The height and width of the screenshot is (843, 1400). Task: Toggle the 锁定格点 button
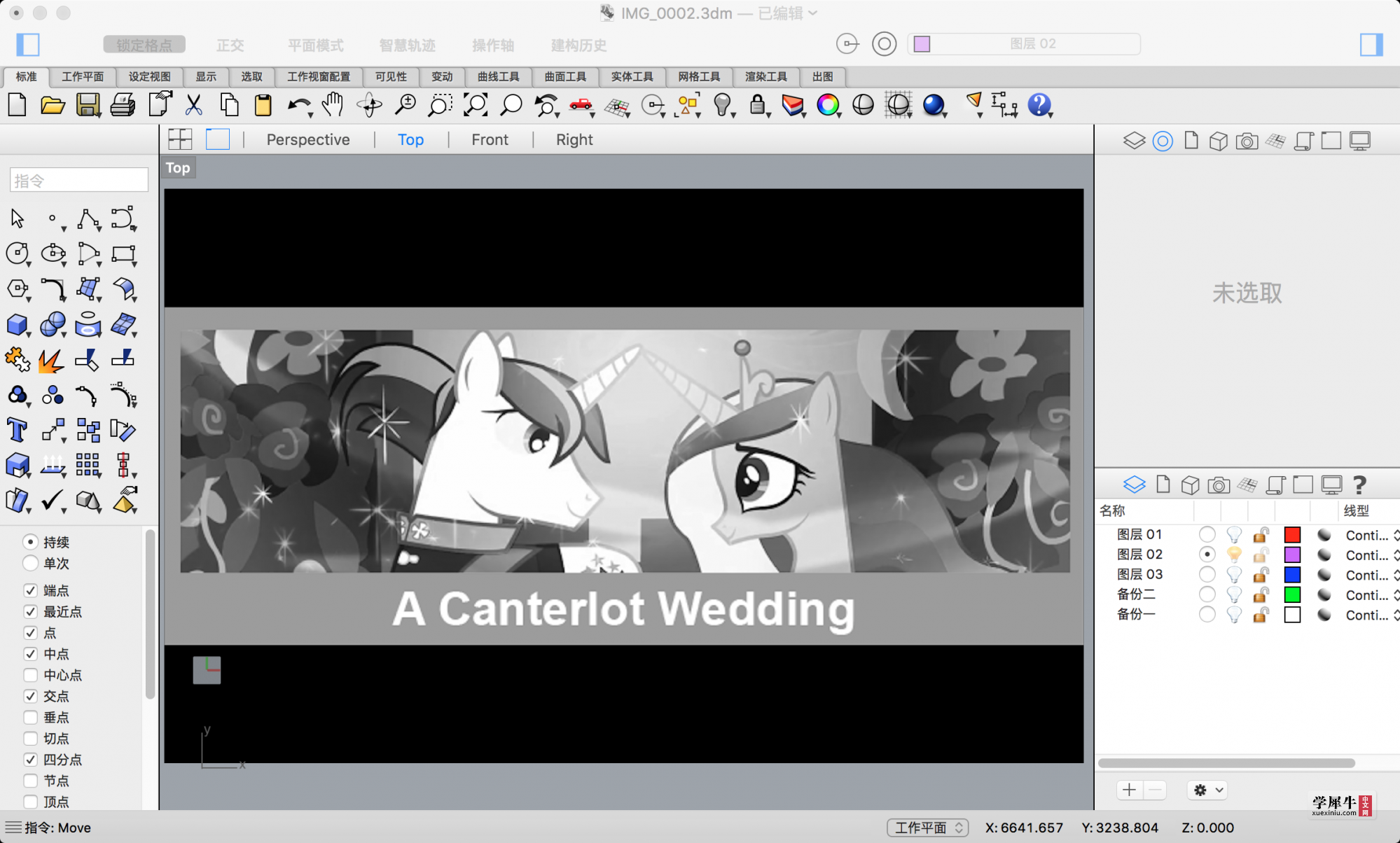tap(144, 45)
